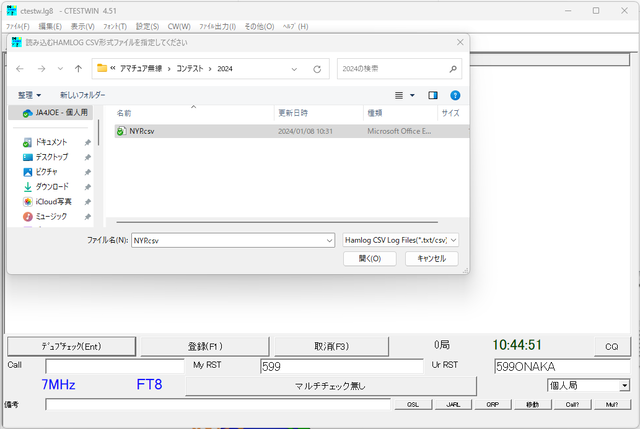This screenshot has width=640, height=429.
Task: Click the Call input field
Action: [115, 366]
